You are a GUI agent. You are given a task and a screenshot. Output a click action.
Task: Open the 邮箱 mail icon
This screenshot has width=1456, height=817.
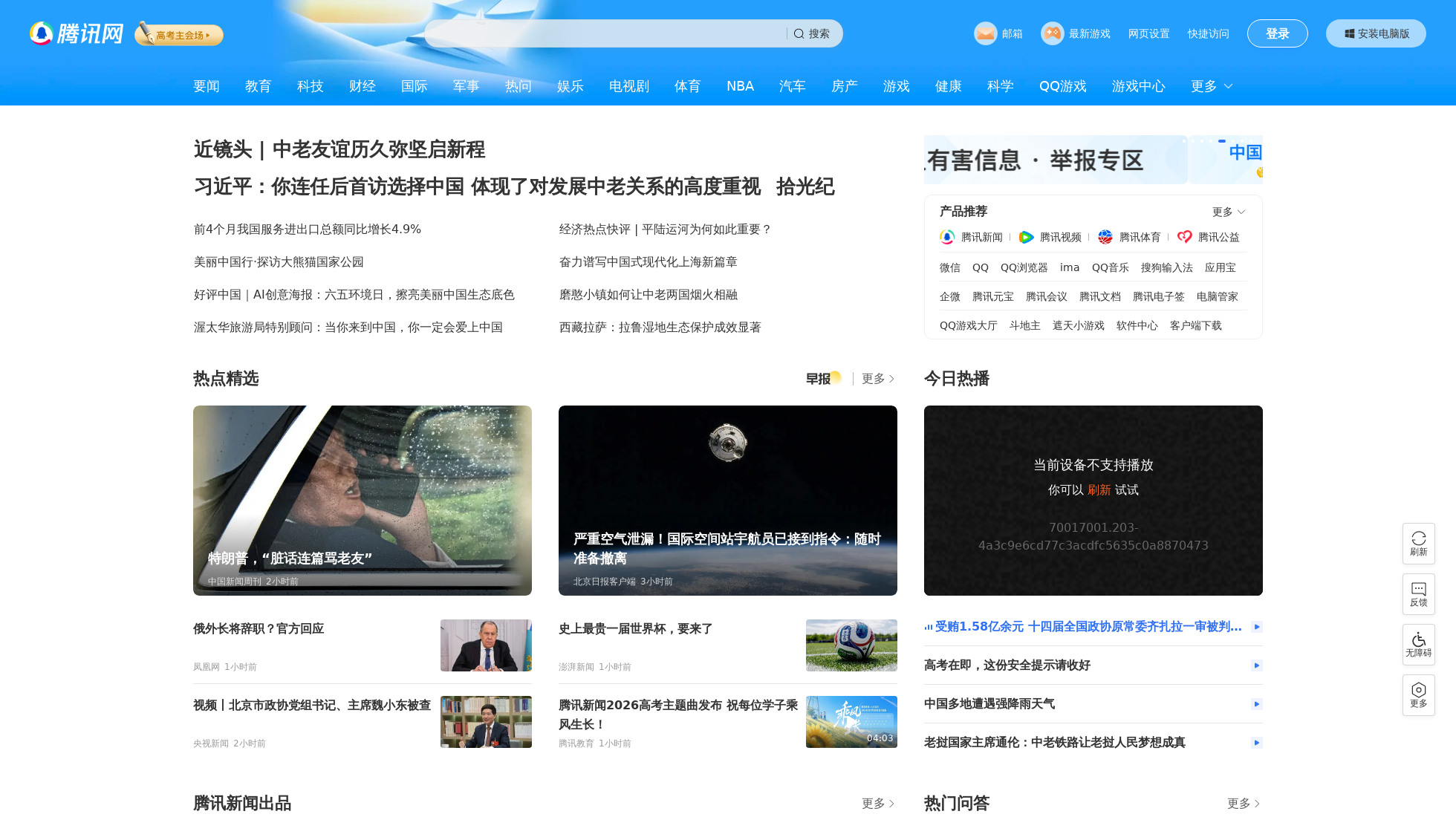tap(985, 33)
